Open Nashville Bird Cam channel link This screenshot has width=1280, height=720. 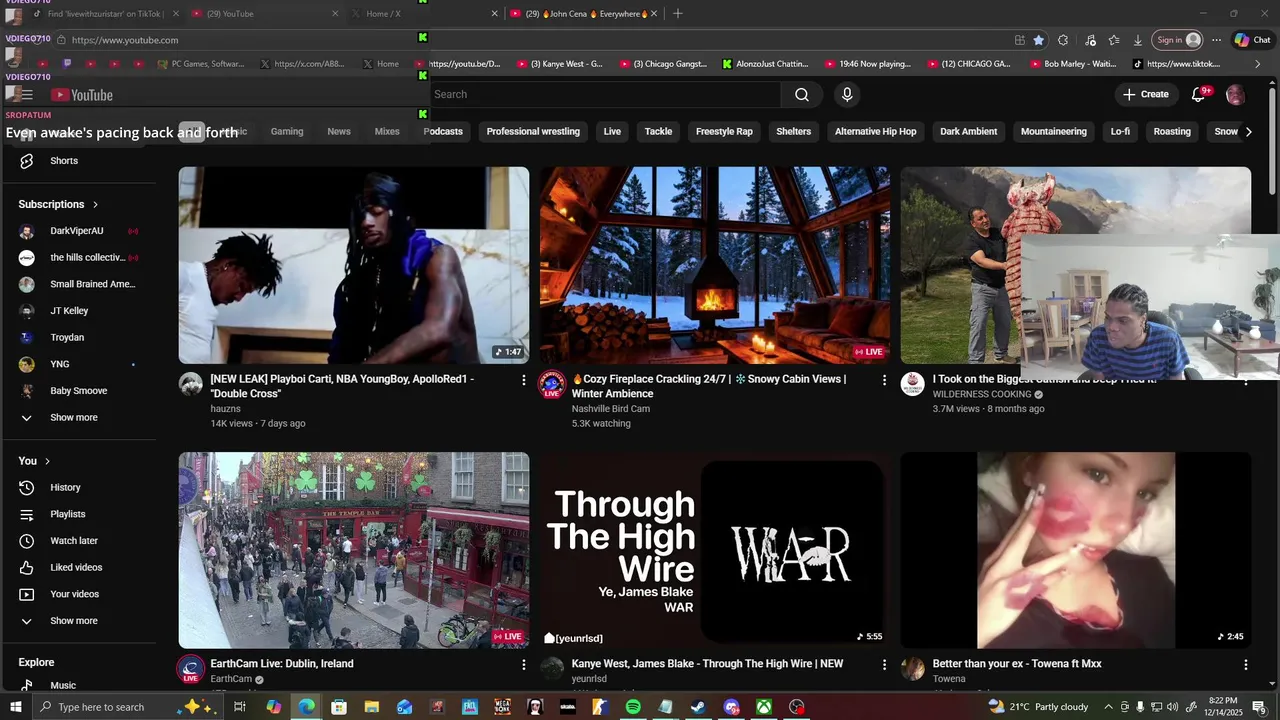click(610, 409)
